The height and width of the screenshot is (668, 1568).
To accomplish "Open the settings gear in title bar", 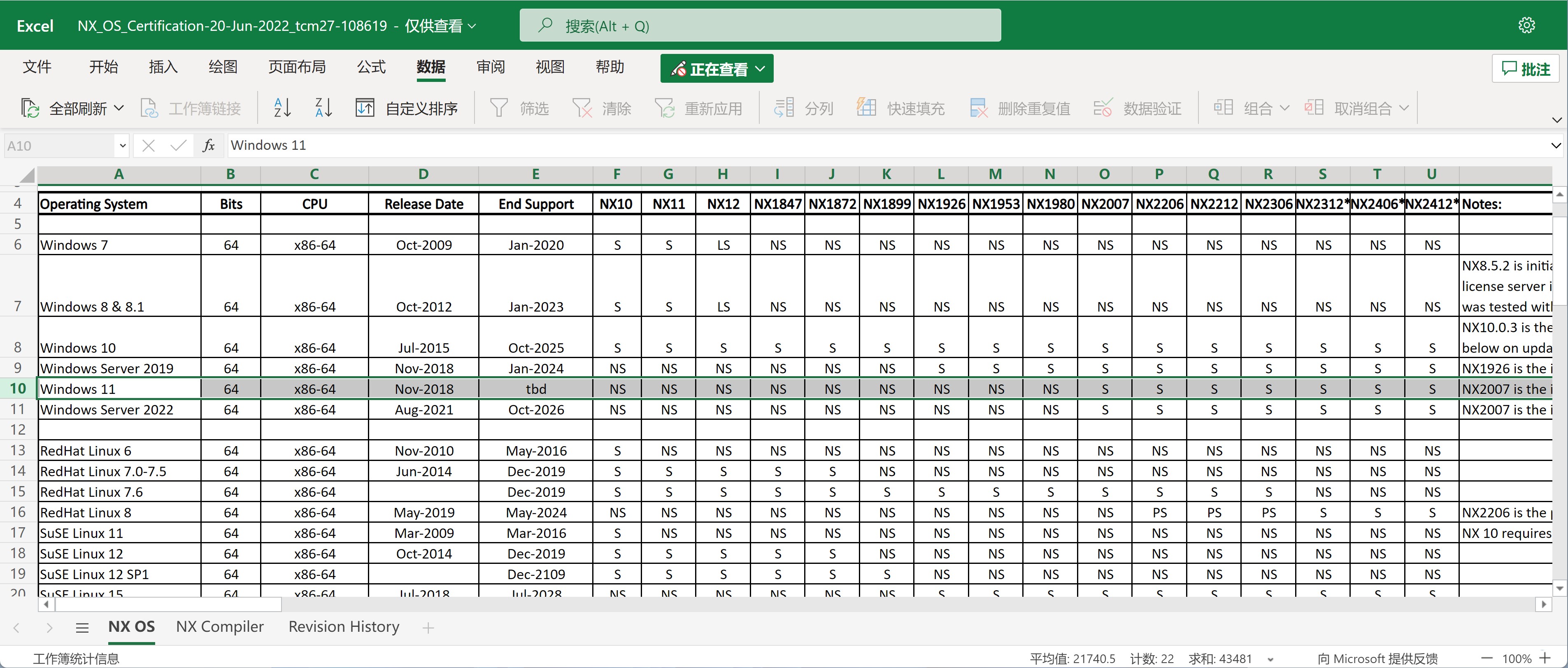I will (x=1526, y=25).
